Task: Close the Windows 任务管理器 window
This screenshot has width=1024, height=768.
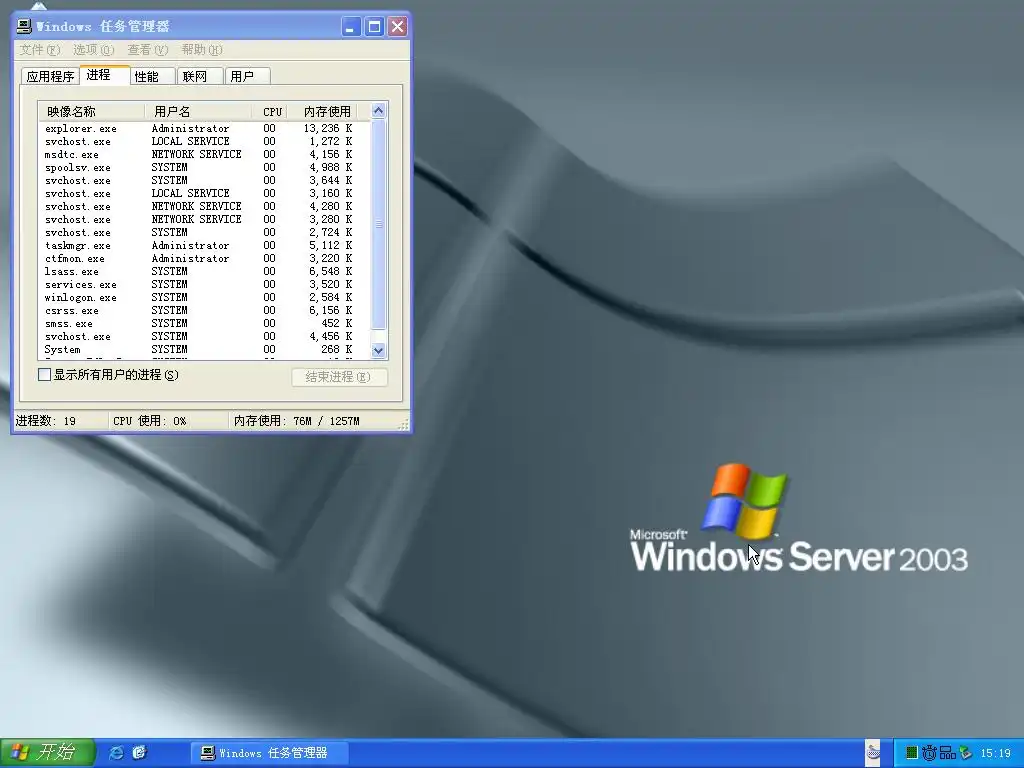Action: point(397,27)
